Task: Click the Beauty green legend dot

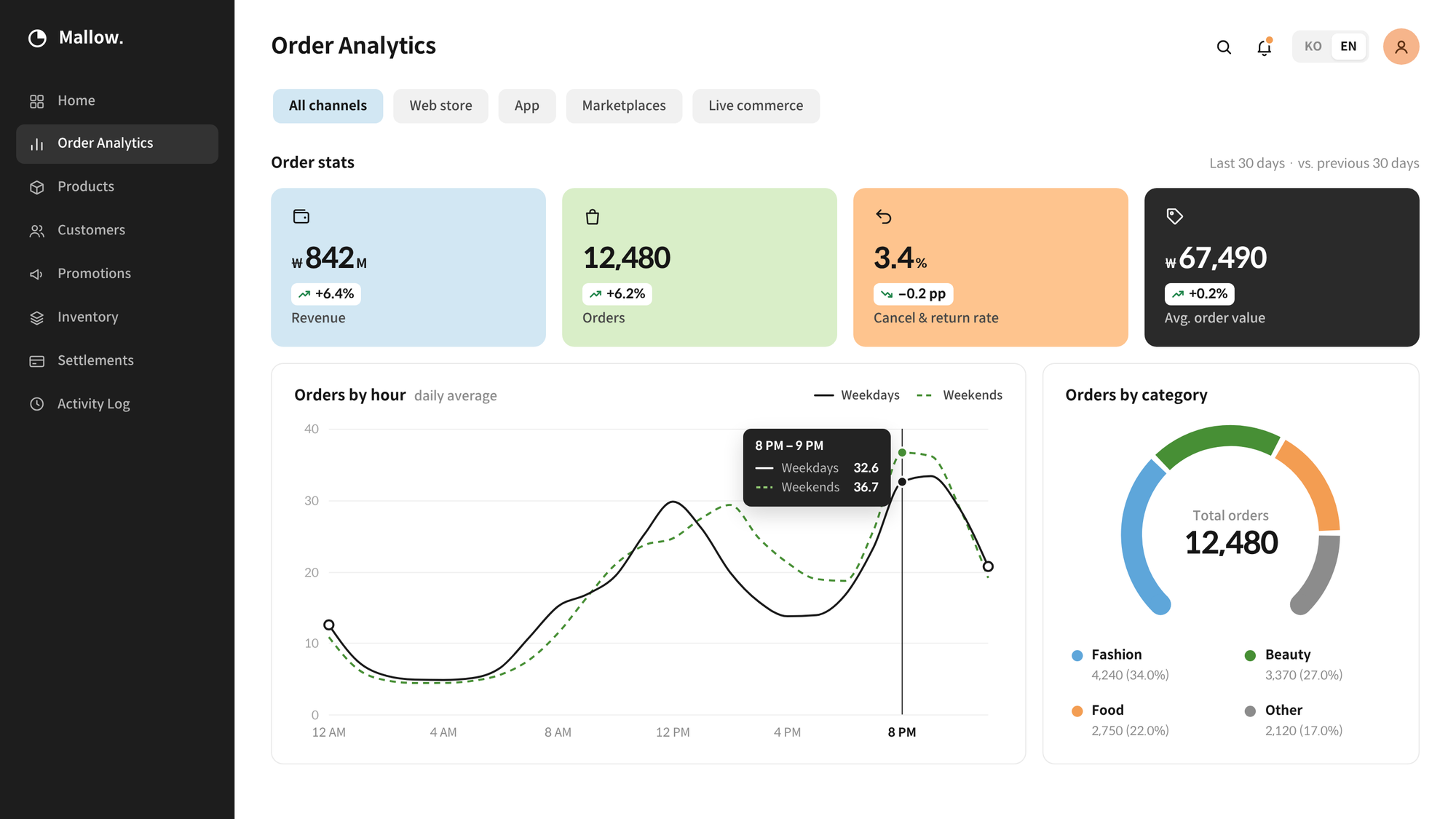Action: click(1250, 656)
